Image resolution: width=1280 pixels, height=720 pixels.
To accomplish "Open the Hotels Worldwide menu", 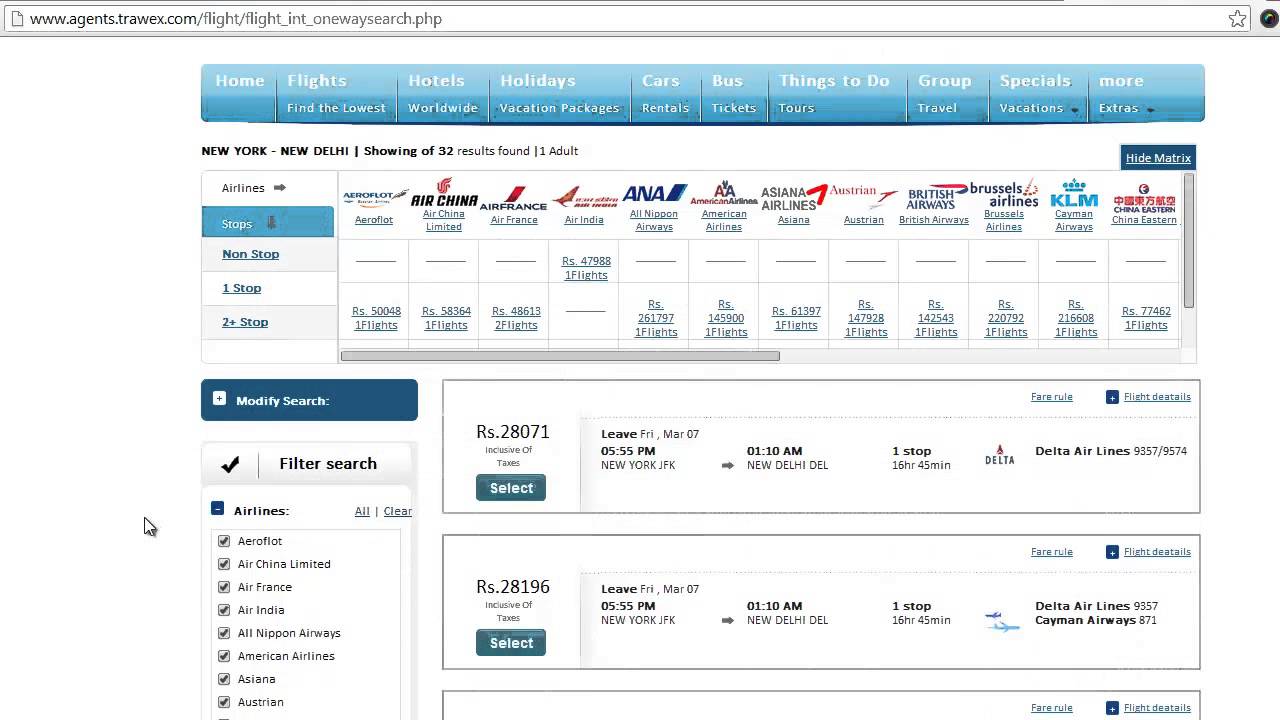I will (x=443, y=93).
